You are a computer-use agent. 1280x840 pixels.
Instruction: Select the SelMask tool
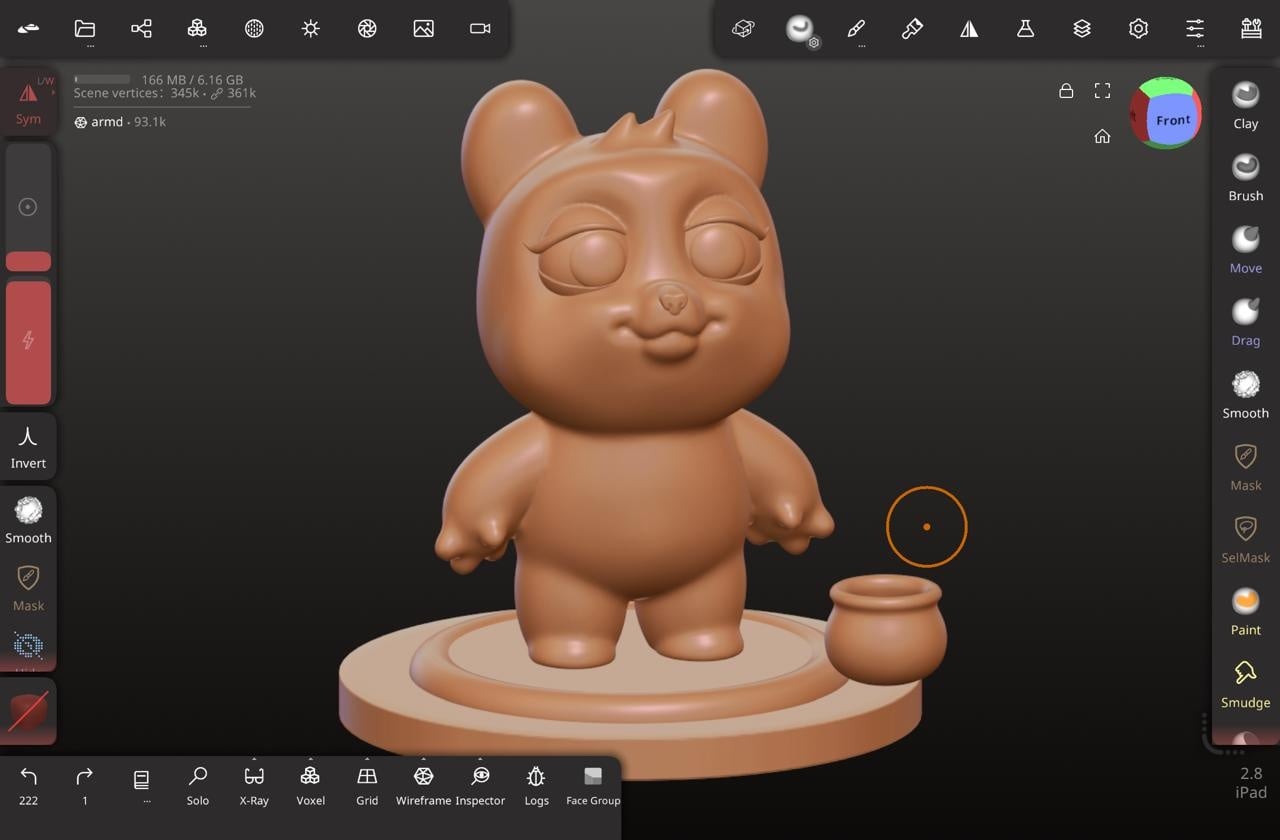point(1245,539)
